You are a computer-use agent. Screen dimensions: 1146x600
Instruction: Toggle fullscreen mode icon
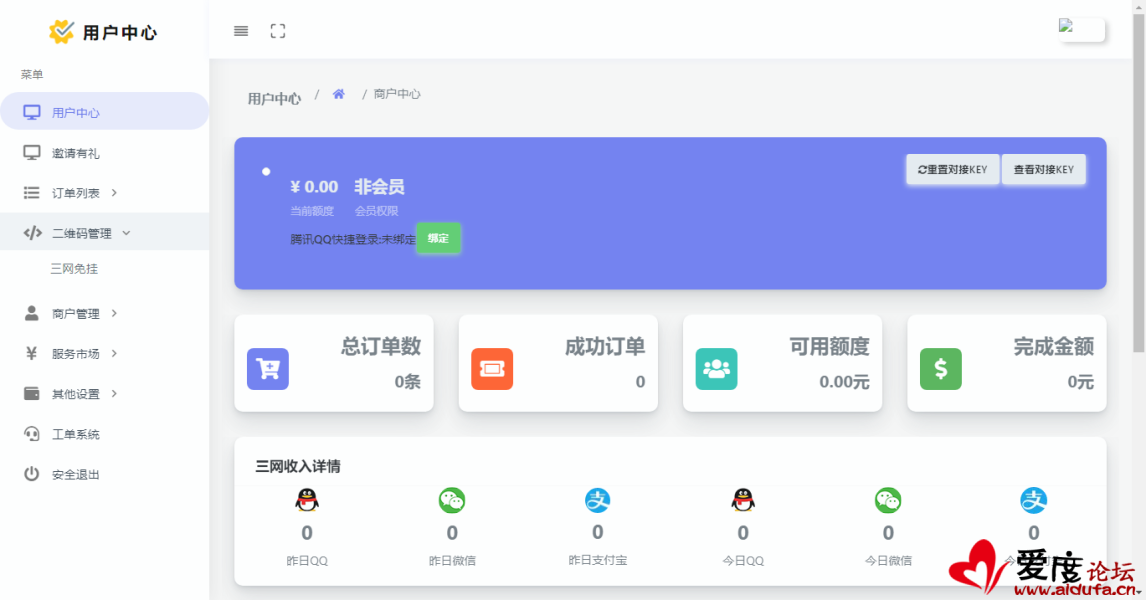[278, 31]
